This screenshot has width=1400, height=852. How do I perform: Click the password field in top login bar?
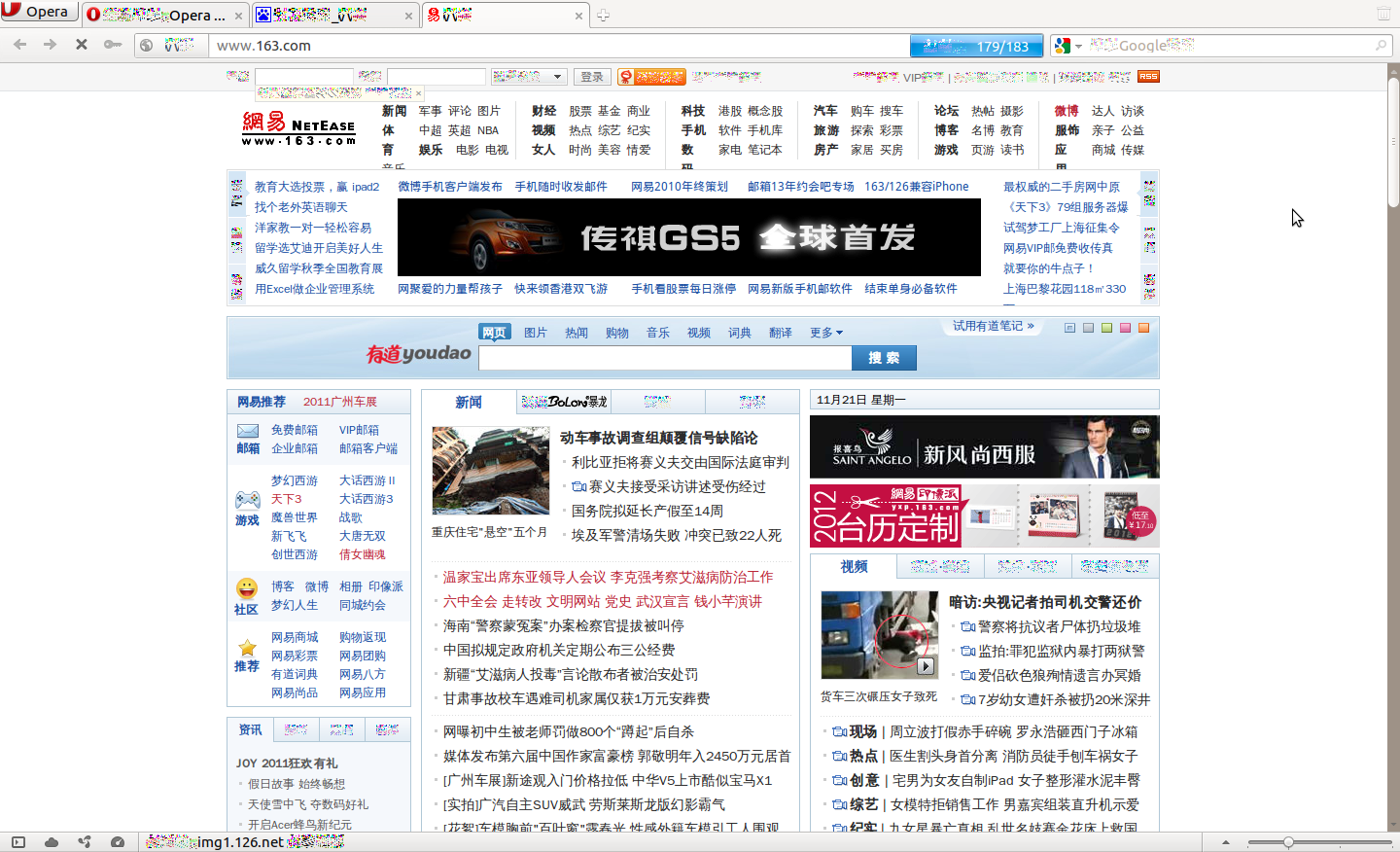(x=437, y=76)
